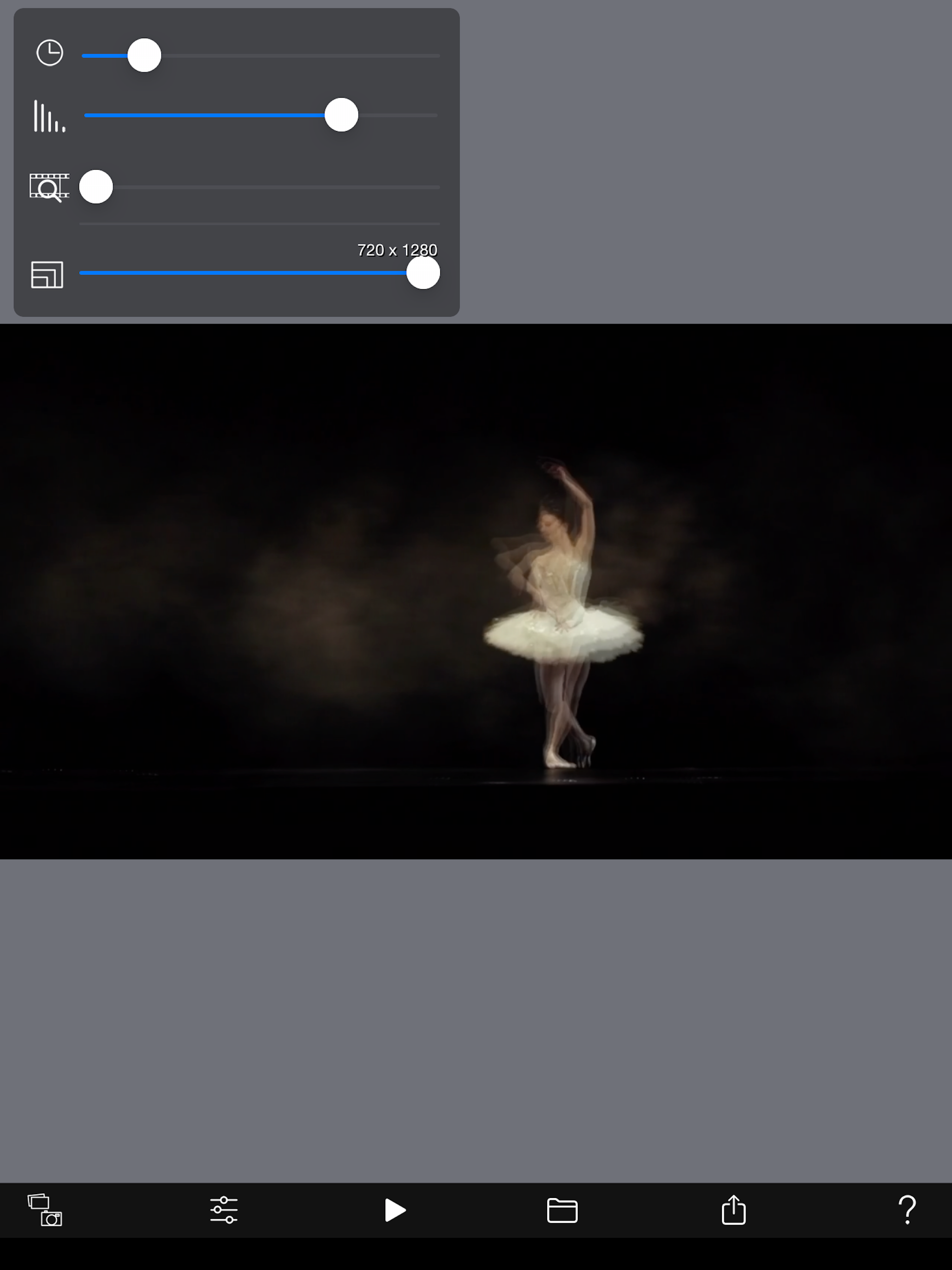This screenshot has width=952, height=1270.
Task: Open help with the question mark
Action: click(x=906, y=1210)
